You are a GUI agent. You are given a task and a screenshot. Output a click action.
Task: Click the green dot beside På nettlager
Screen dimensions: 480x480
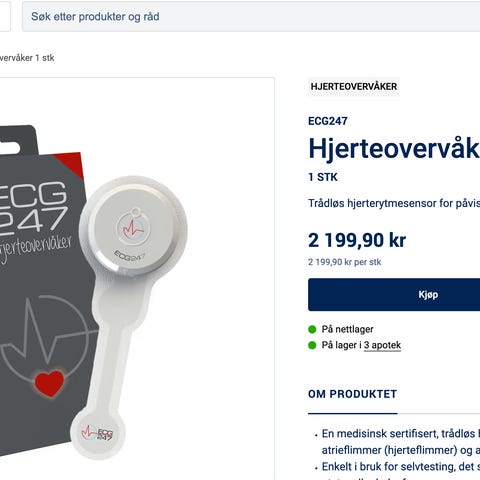[312, 330]
